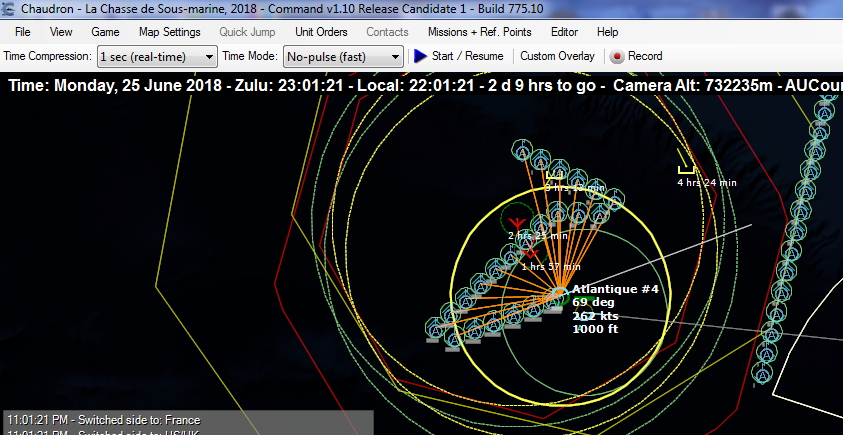Open Missions + Ref. Points menu
843x435 pixels.
pyautogui.click(x=480, y=32)
